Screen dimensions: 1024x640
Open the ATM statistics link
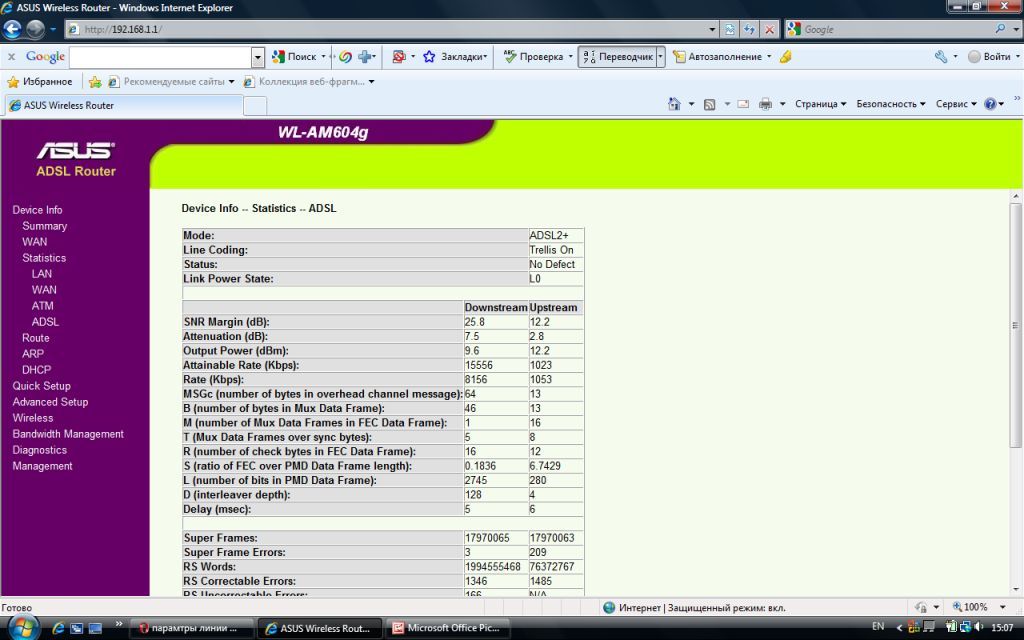tap(42, 306)
